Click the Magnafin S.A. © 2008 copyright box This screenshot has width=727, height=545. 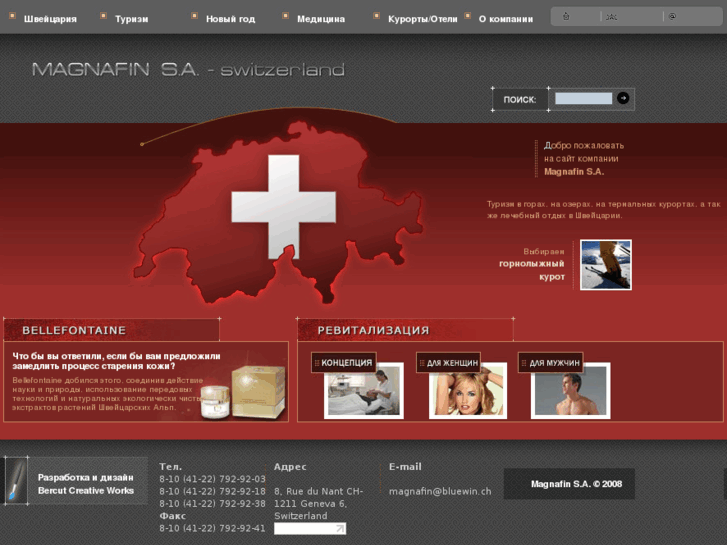tap(569, 484)
